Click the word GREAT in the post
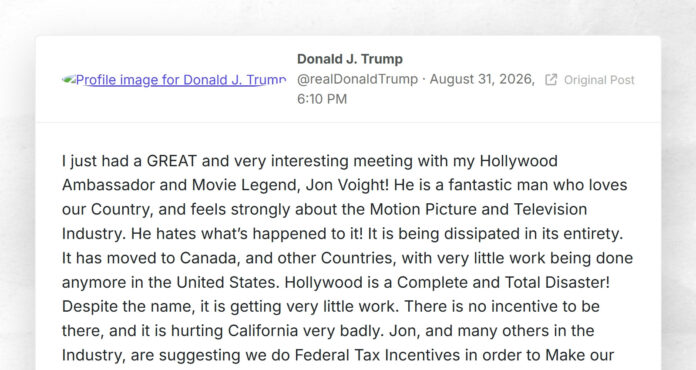The width and height of the screenshot is (696, 370). pyautogui.click(x=171, y=161)
